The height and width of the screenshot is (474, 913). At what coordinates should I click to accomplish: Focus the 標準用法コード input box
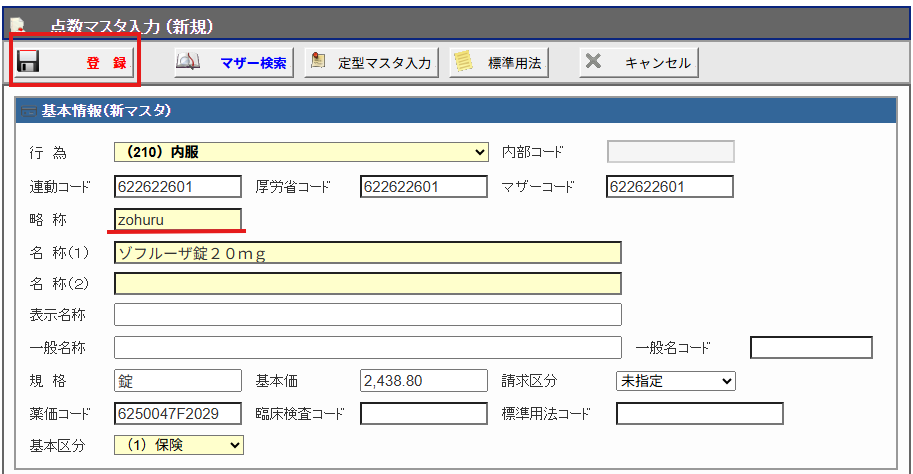coord(699,413)
